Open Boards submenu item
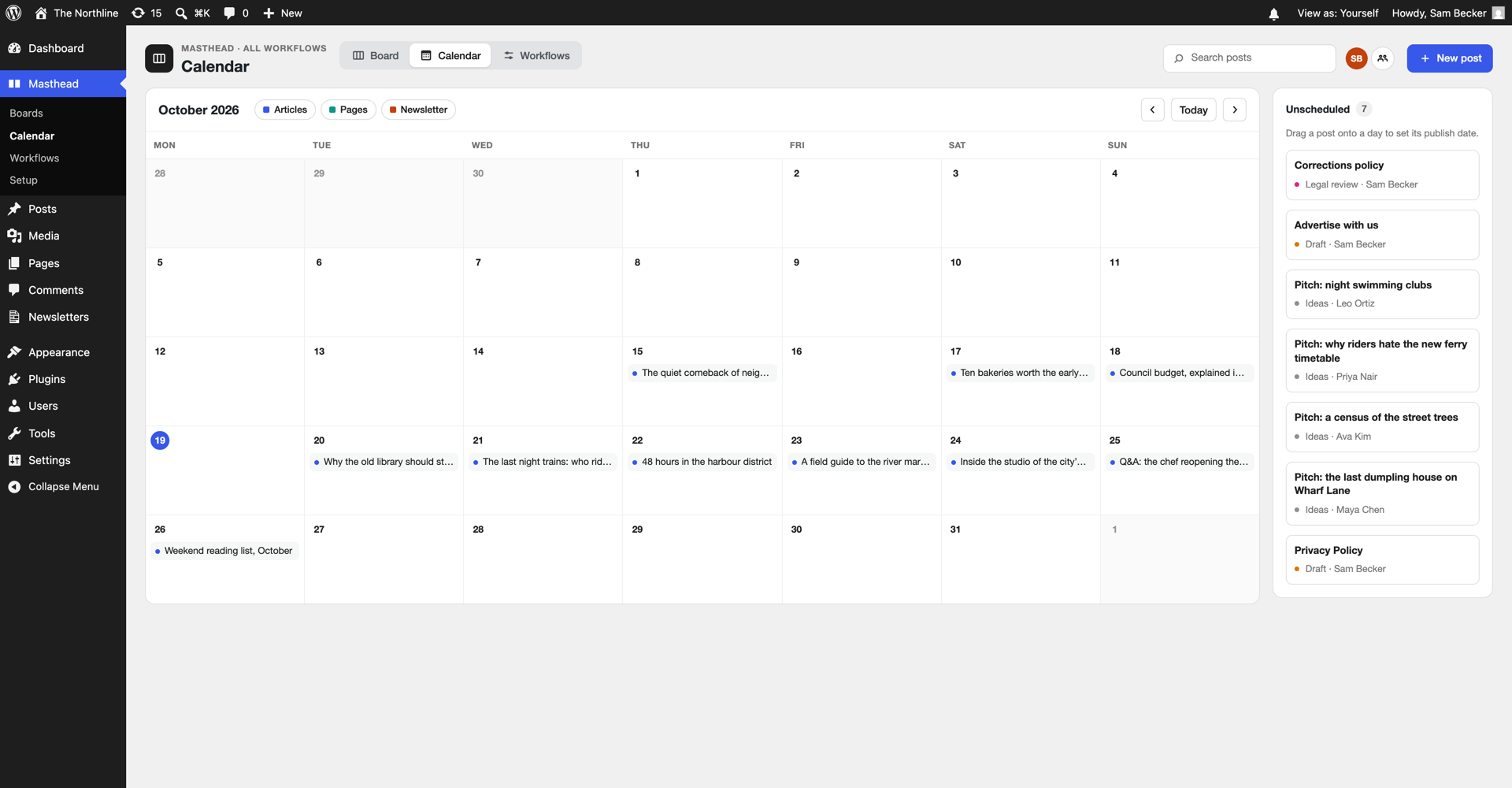Image resolution: width=1512 pixels, height=788 pixels. click(27, 113)
